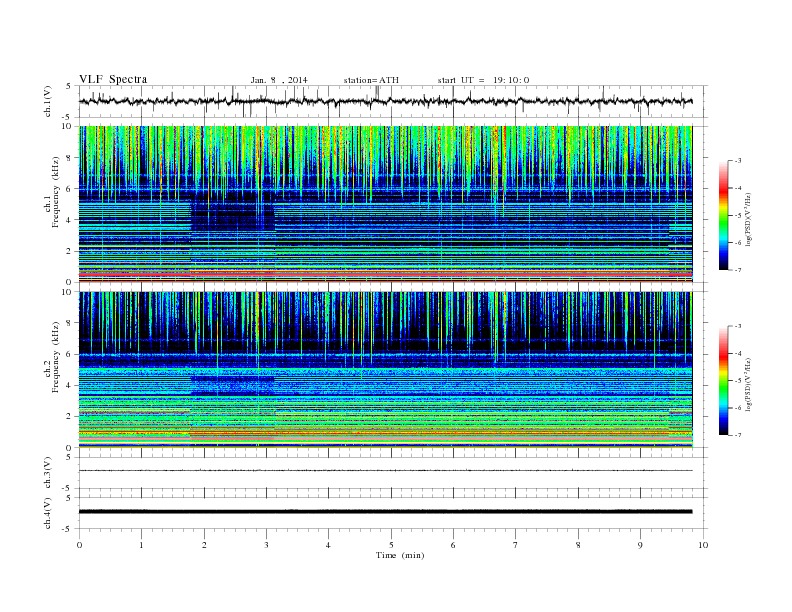
Task: Click the time axis tick label '0'
Action: pyautogui.click(x=79, y=545)
